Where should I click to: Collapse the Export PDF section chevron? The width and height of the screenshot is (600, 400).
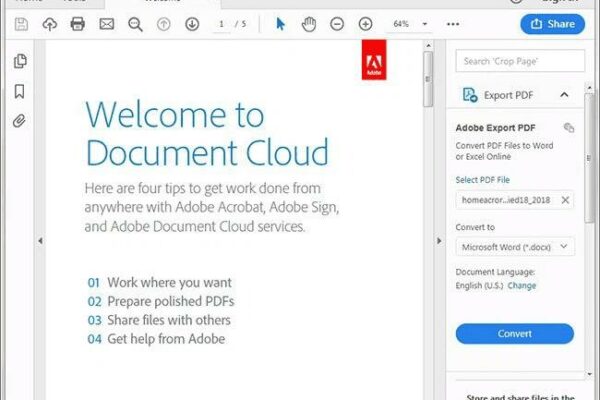[564, 95]
